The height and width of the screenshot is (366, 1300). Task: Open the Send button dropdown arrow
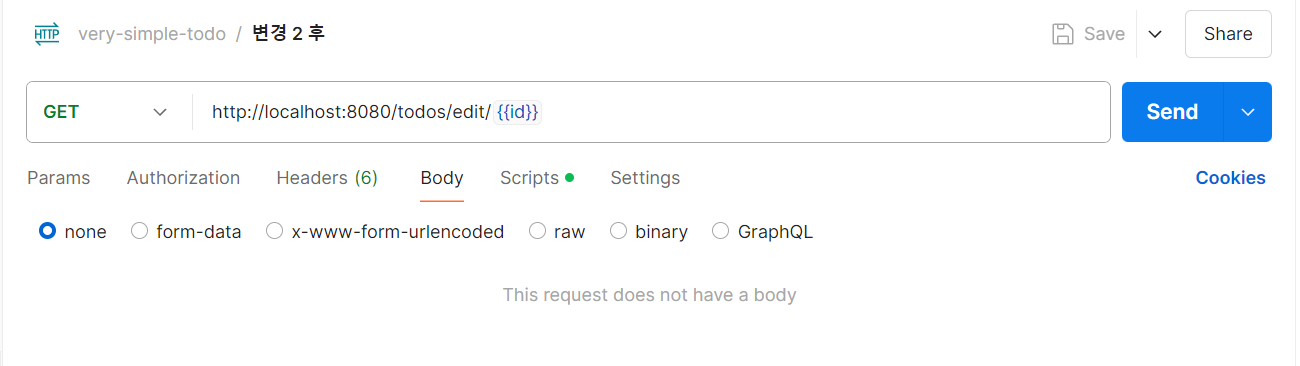tap(1248, 112)
